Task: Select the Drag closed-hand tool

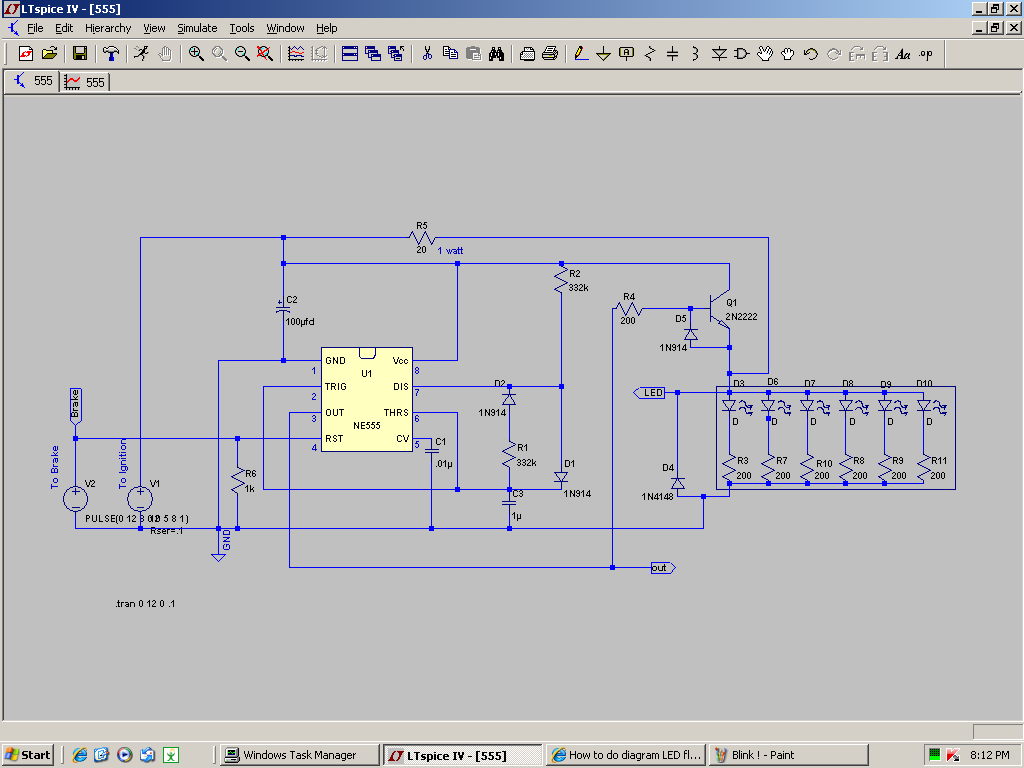Action: pos(788,54)
